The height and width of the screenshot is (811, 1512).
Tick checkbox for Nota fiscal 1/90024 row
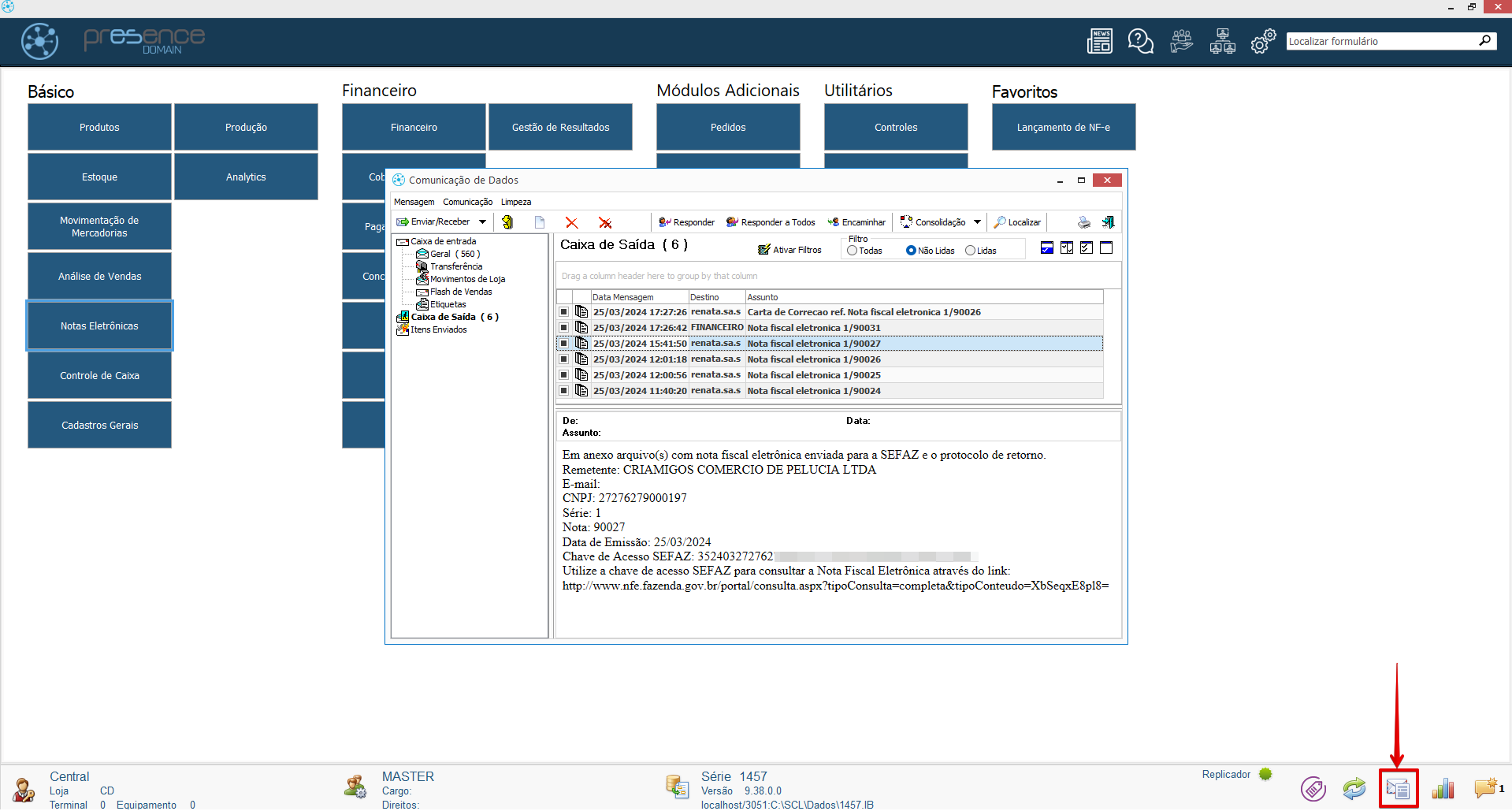pyautogui.click(x=564, y=391)
